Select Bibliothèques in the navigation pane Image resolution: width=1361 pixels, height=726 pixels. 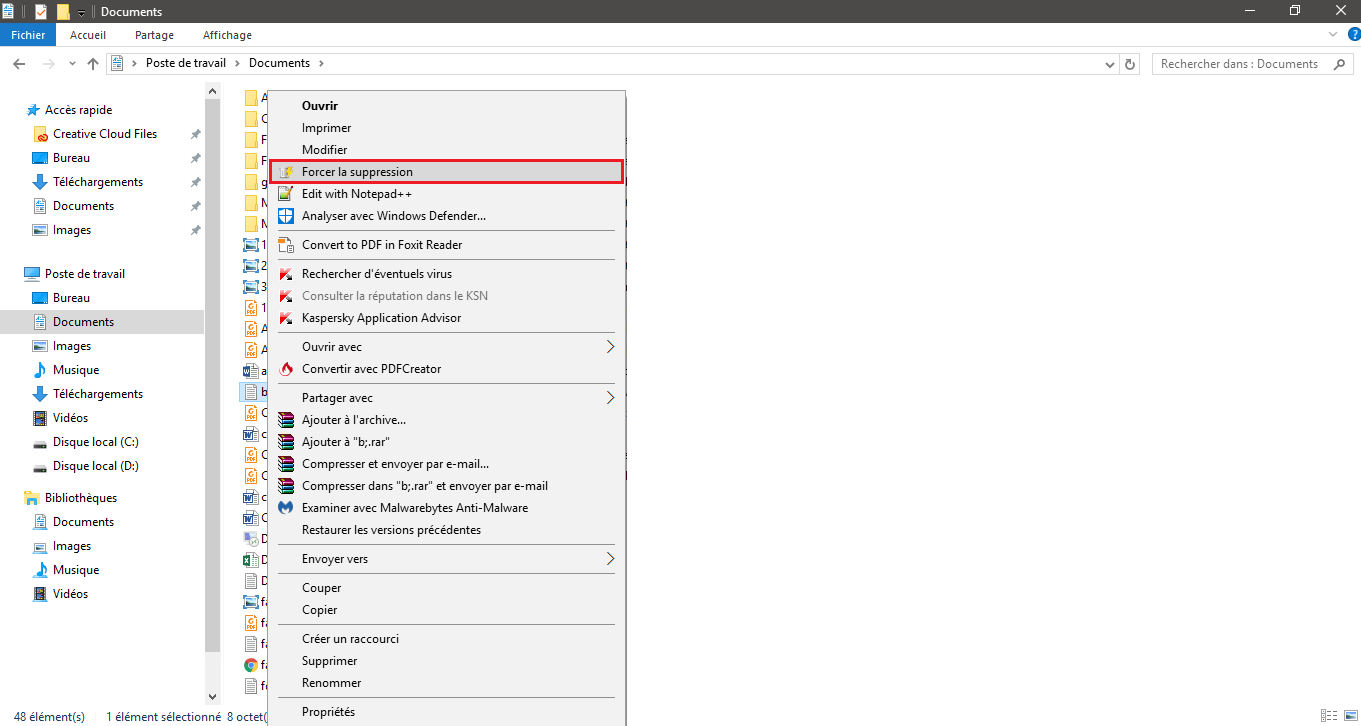tap(80, 498)
